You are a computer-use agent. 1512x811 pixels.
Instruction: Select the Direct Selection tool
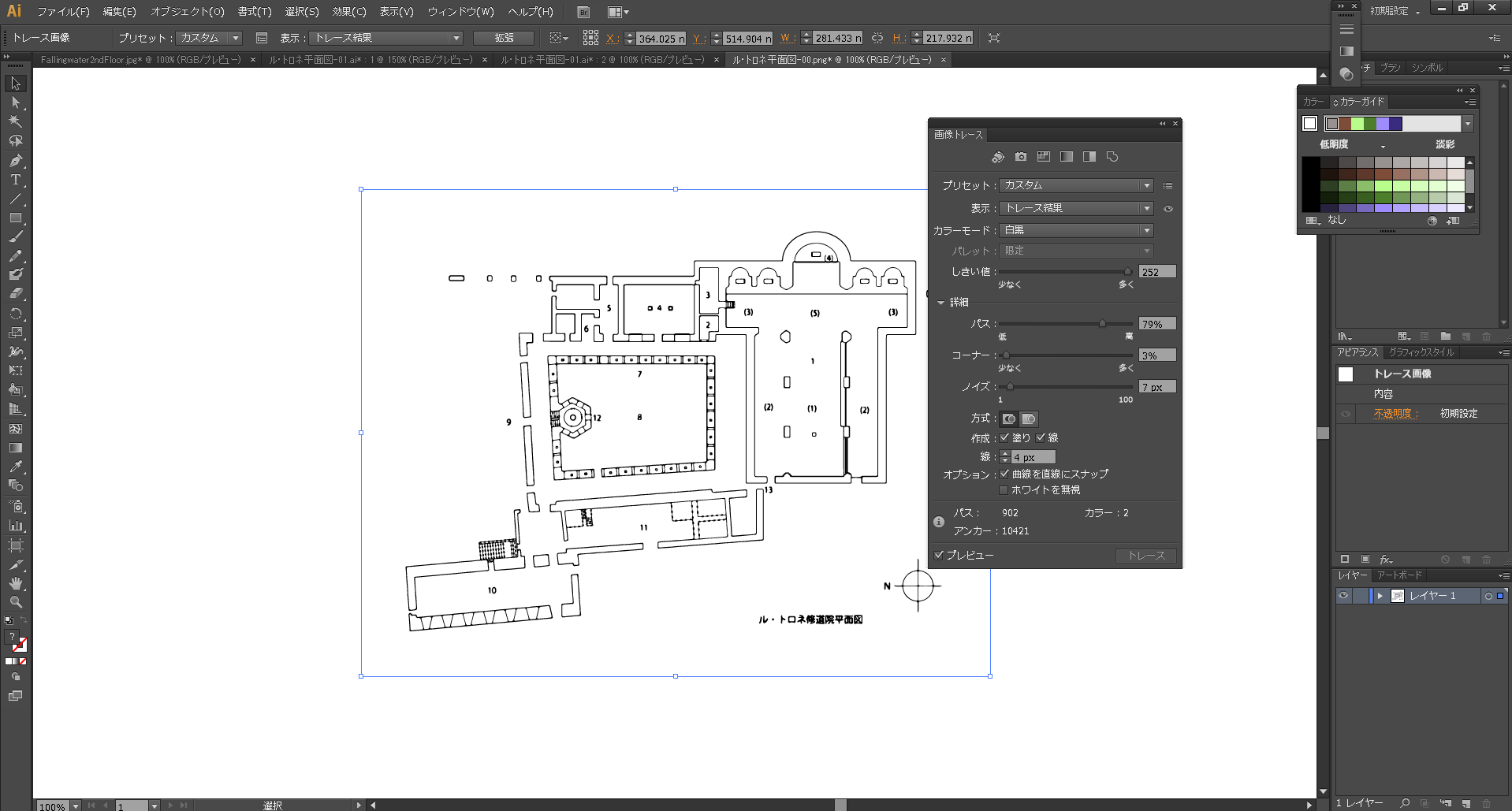[x=16, y=102]
